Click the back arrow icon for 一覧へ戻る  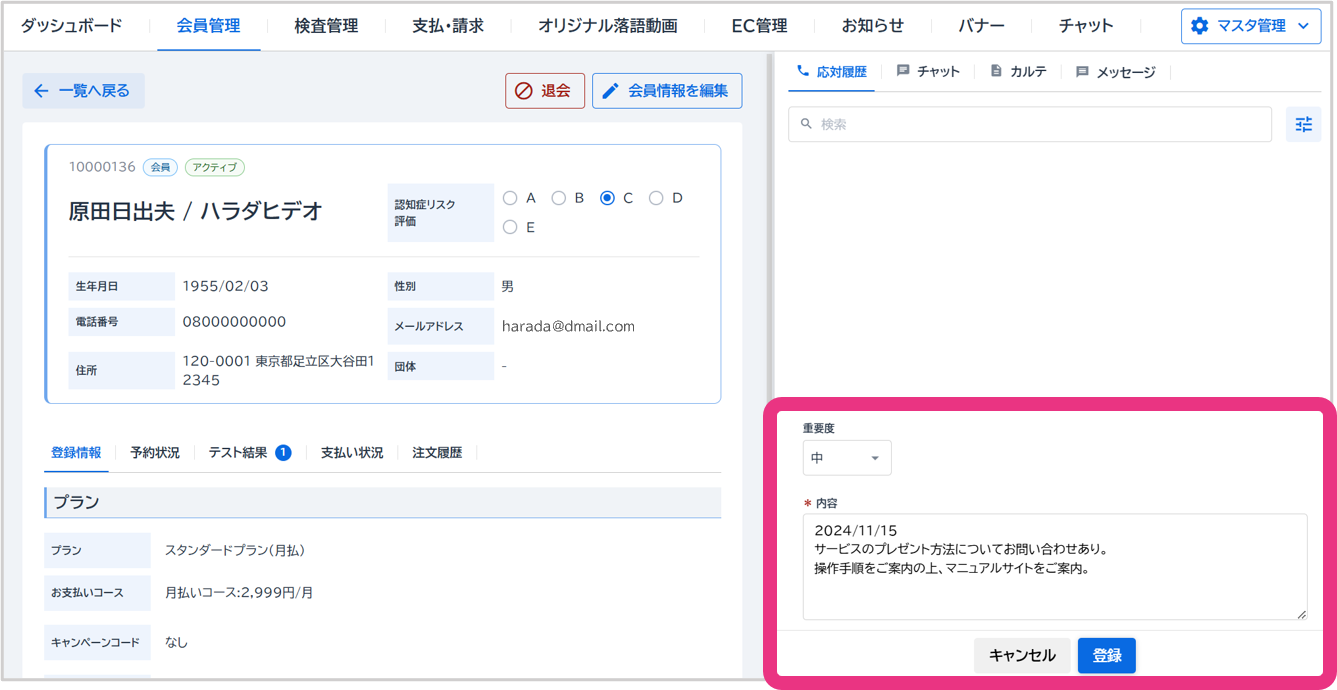41,91
